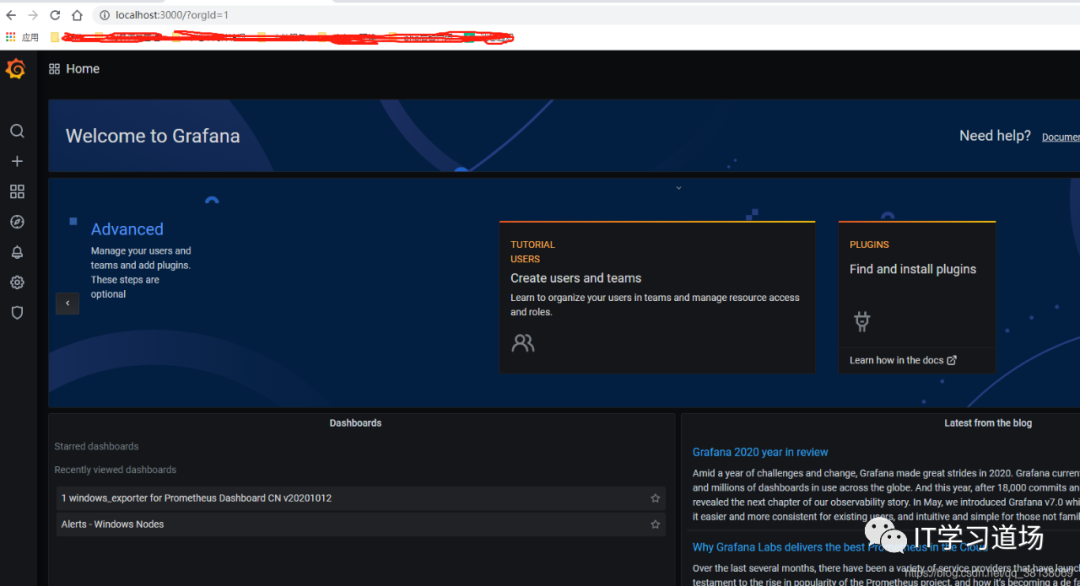Image resolution: width=1080 pixels, height=586 pixels.
Task: Click Latest from the blog title
Action: pyautogui.click(x=988, y=423)
